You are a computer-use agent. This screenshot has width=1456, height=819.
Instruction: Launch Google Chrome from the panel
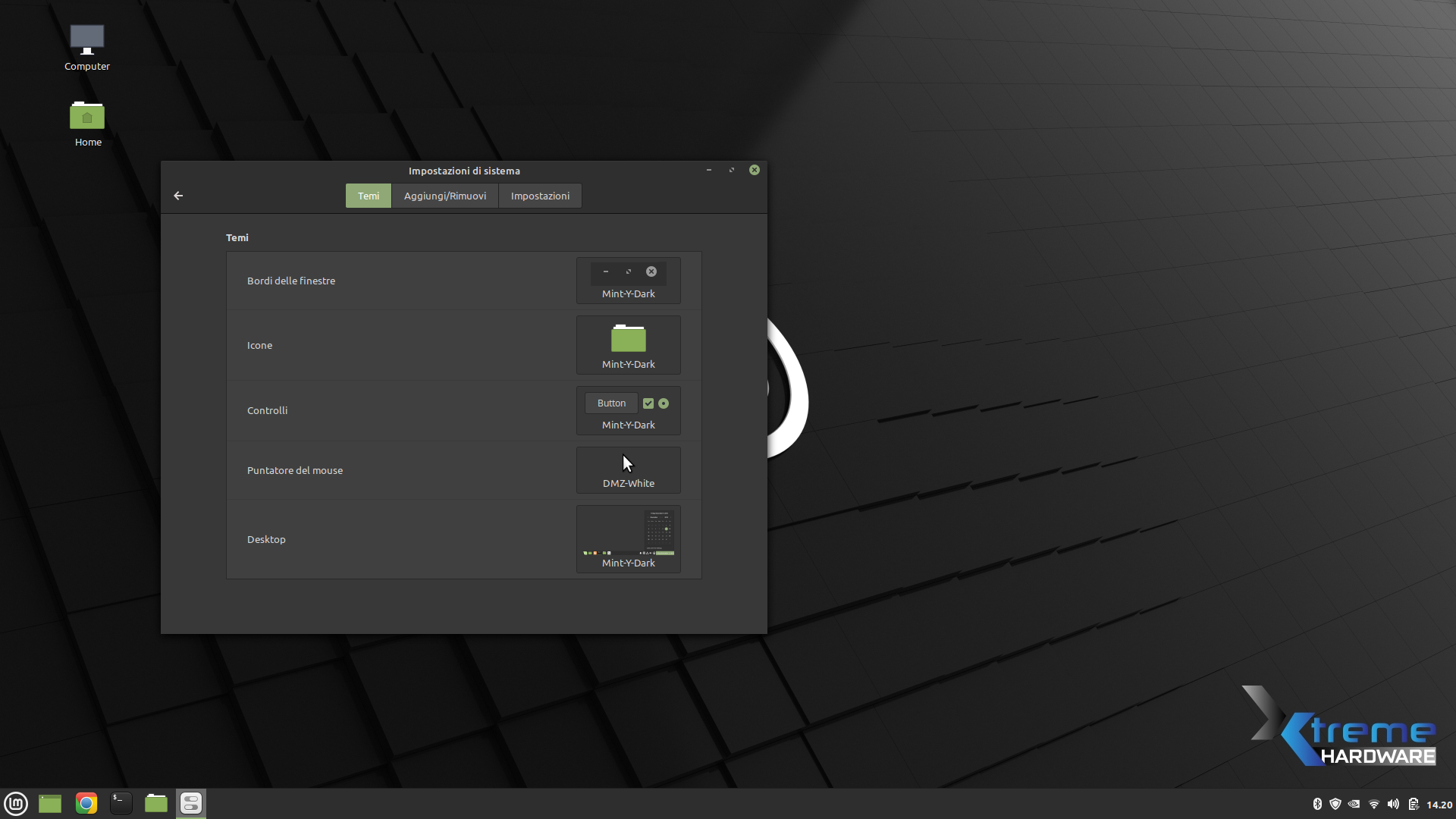click(x=86, y=803)
